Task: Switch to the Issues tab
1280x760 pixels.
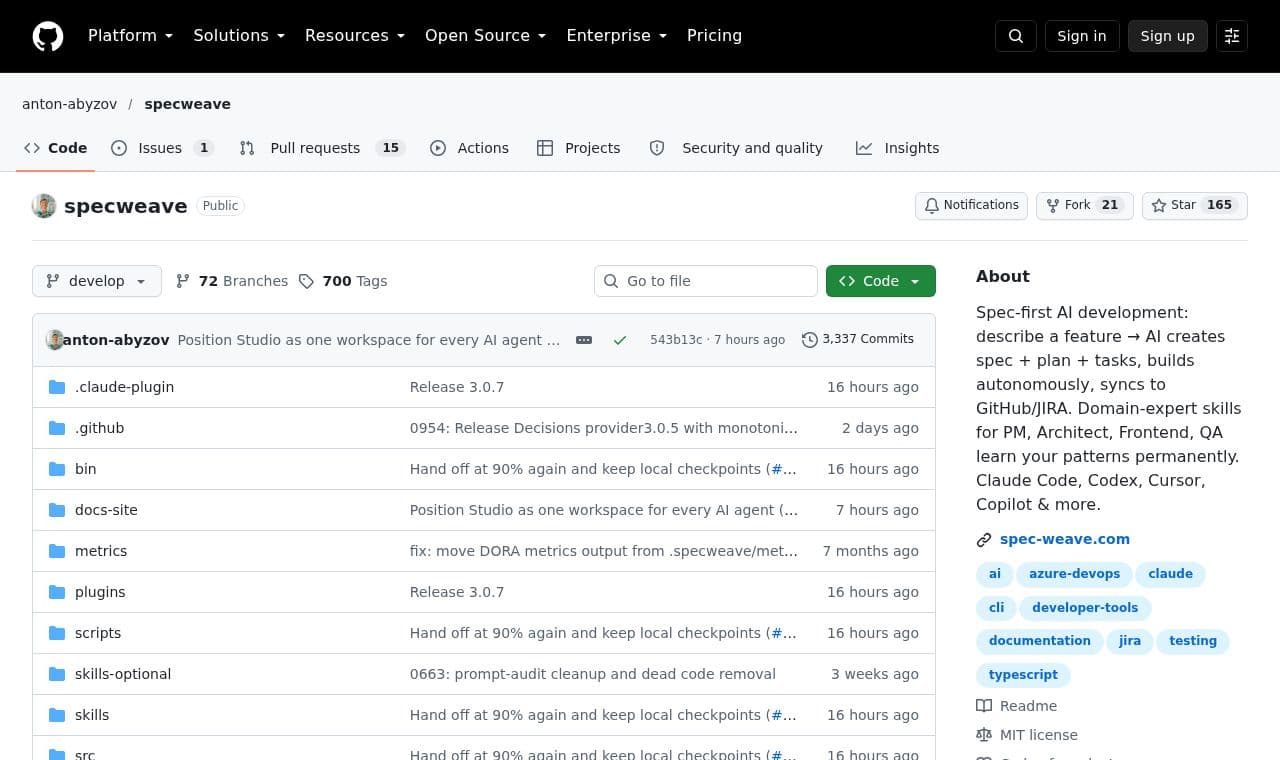Action: click(x=162, y=148)
